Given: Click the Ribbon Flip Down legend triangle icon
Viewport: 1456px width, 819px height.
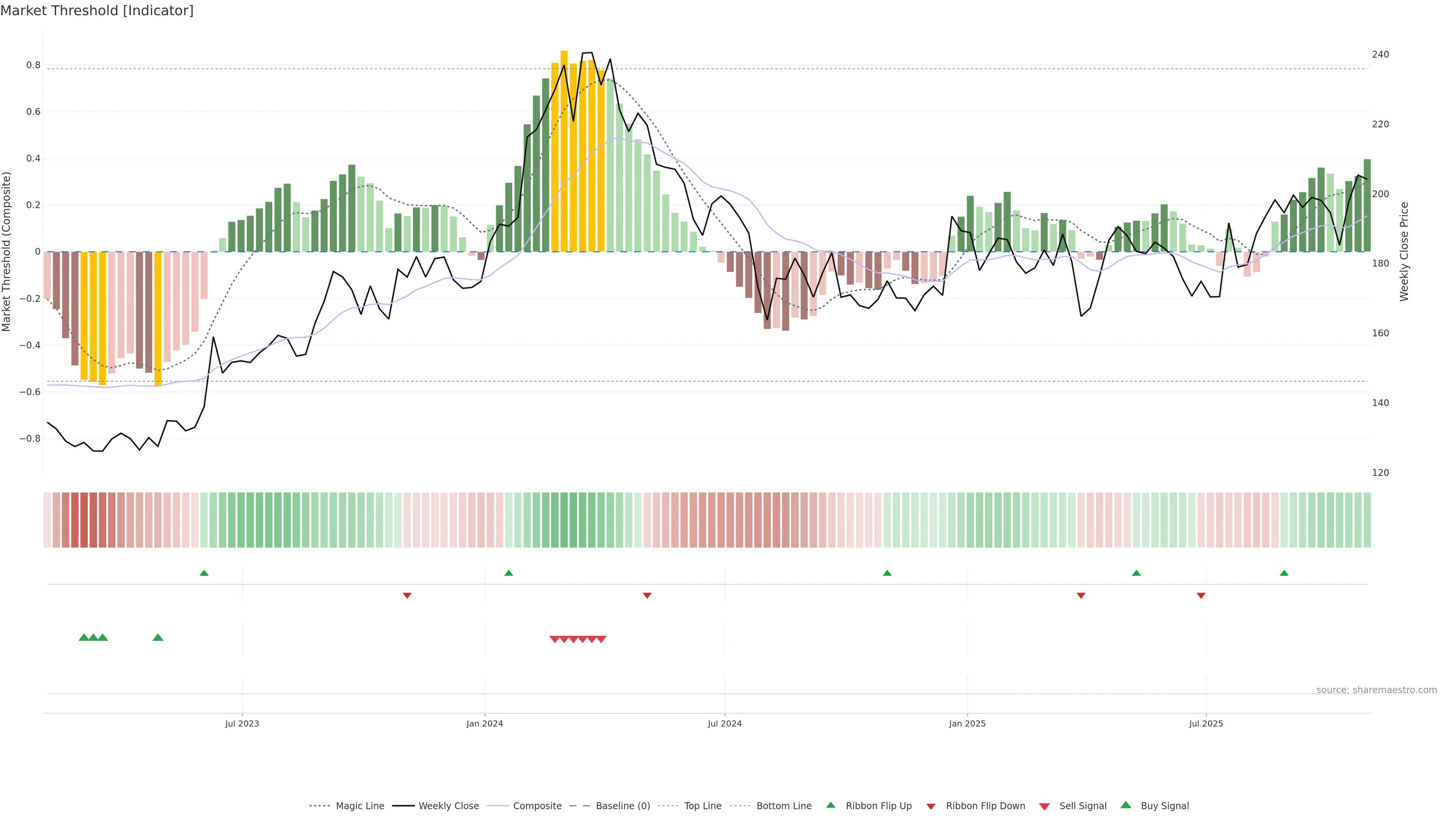Looking at the screenshot, I should point(931,806).
